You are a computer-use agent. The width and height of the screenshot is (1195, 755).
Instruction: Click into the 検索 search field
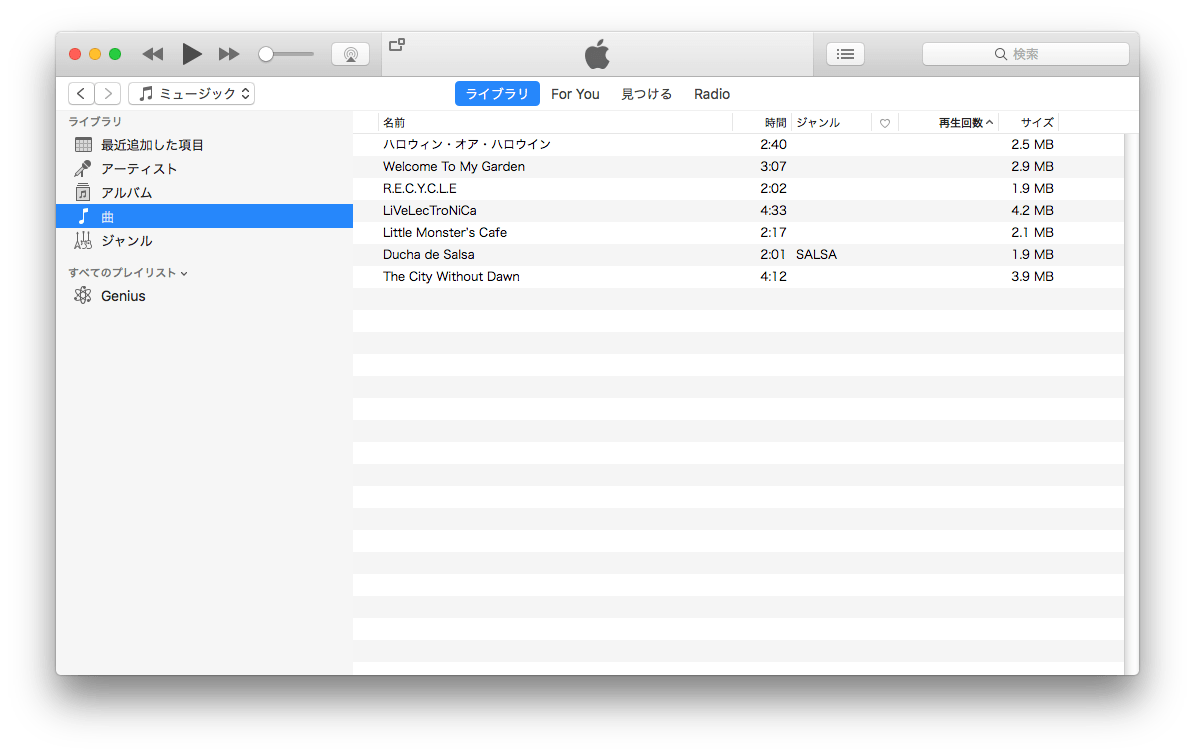point(1026,54)
